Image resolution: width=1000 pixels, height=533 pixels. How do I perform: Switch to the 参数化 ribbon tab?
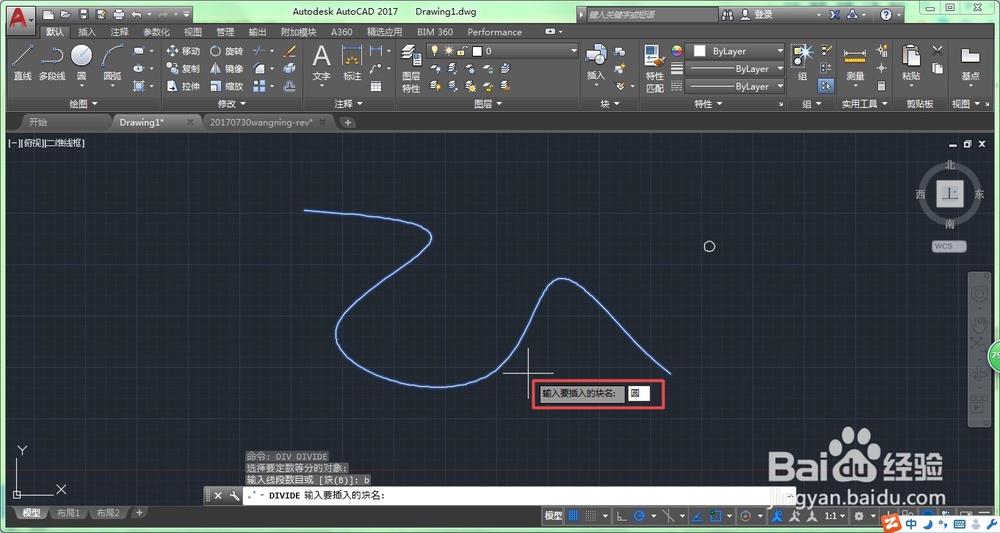coord(156,32)
